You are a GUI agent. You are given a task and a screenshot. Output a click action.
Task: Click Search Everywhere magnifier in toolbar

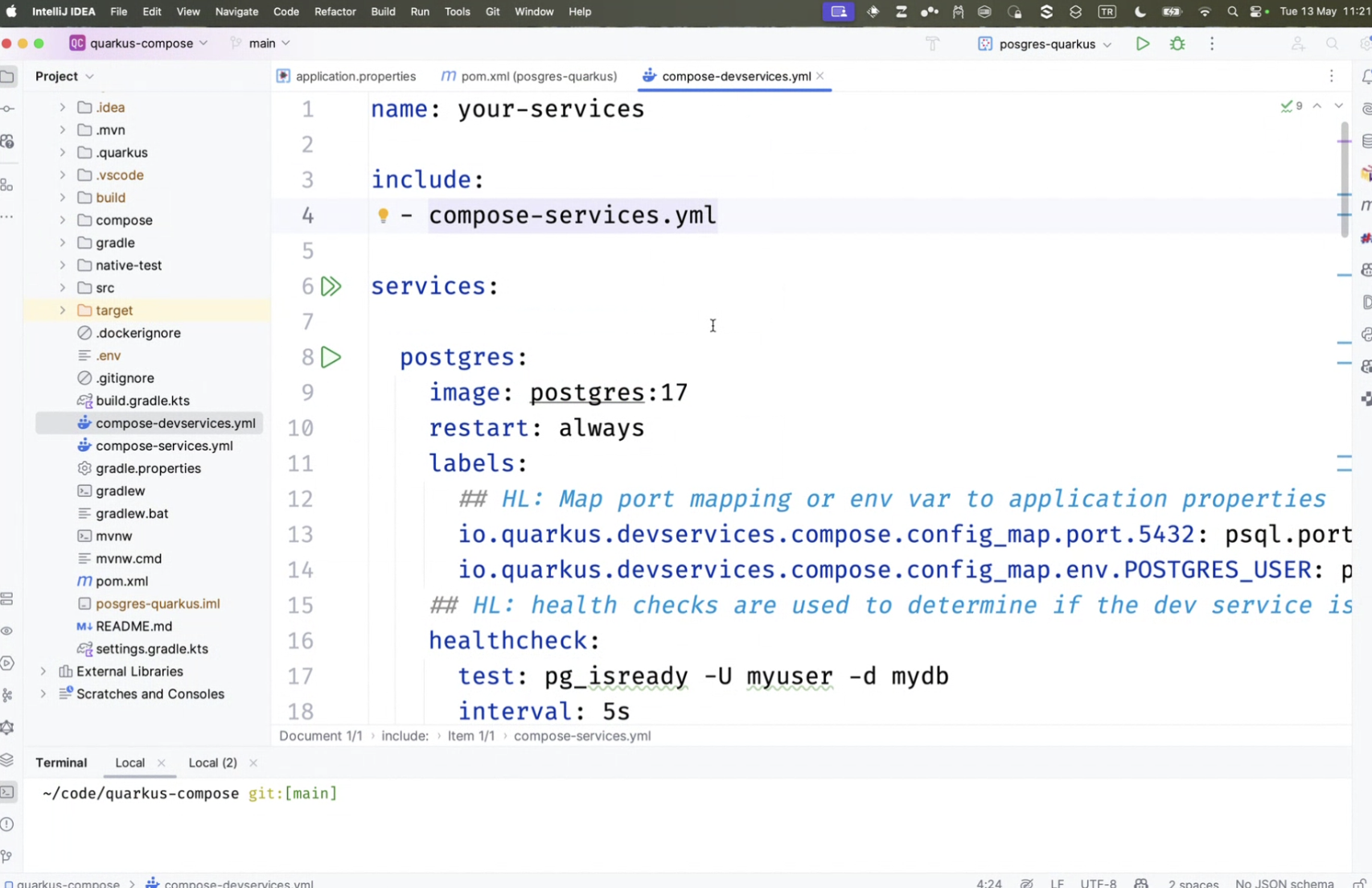coord(1333,44)
